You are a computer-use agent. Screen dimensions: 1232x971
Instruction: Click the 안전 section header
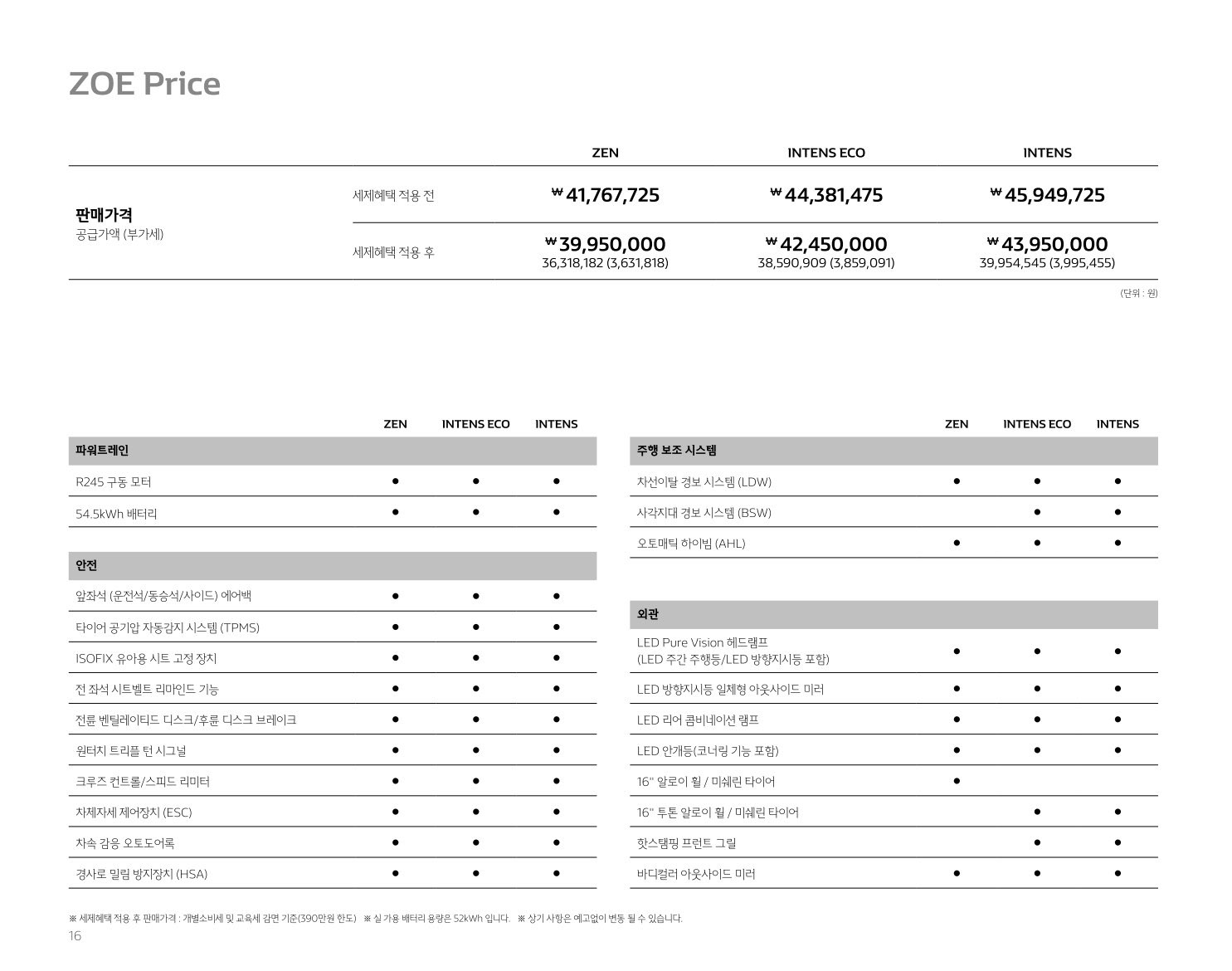point(86,566)
